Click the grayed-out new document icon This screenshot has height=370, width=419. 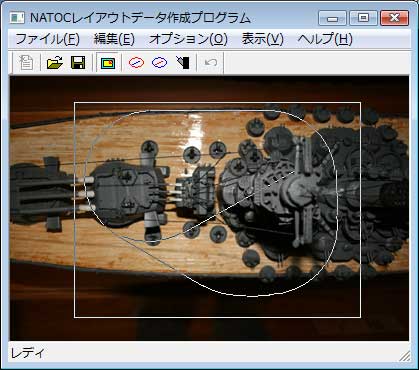pyautogui.click(x=26, y=63)
